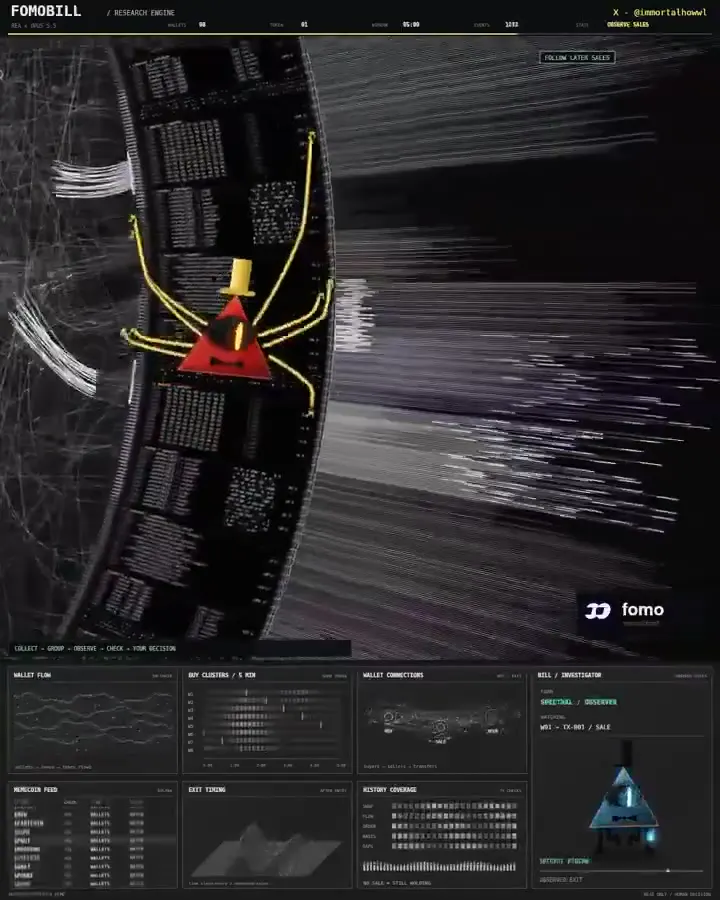Click the OBSERVE SALES state label

tap(628, 25)
